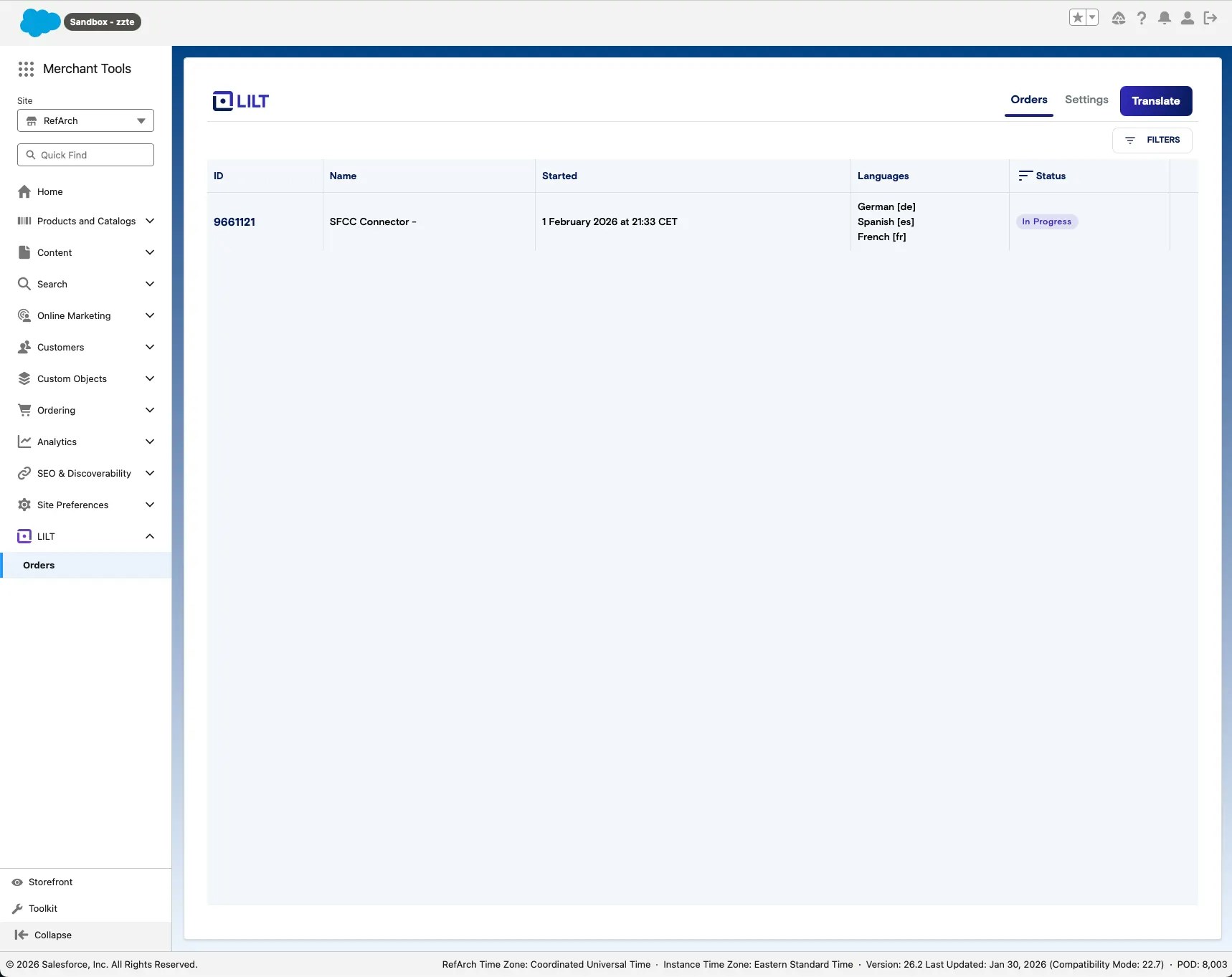This screenshot has width=1232, height=977.
Task: Expand the Search menu chevron
Action: click(150, 284)
